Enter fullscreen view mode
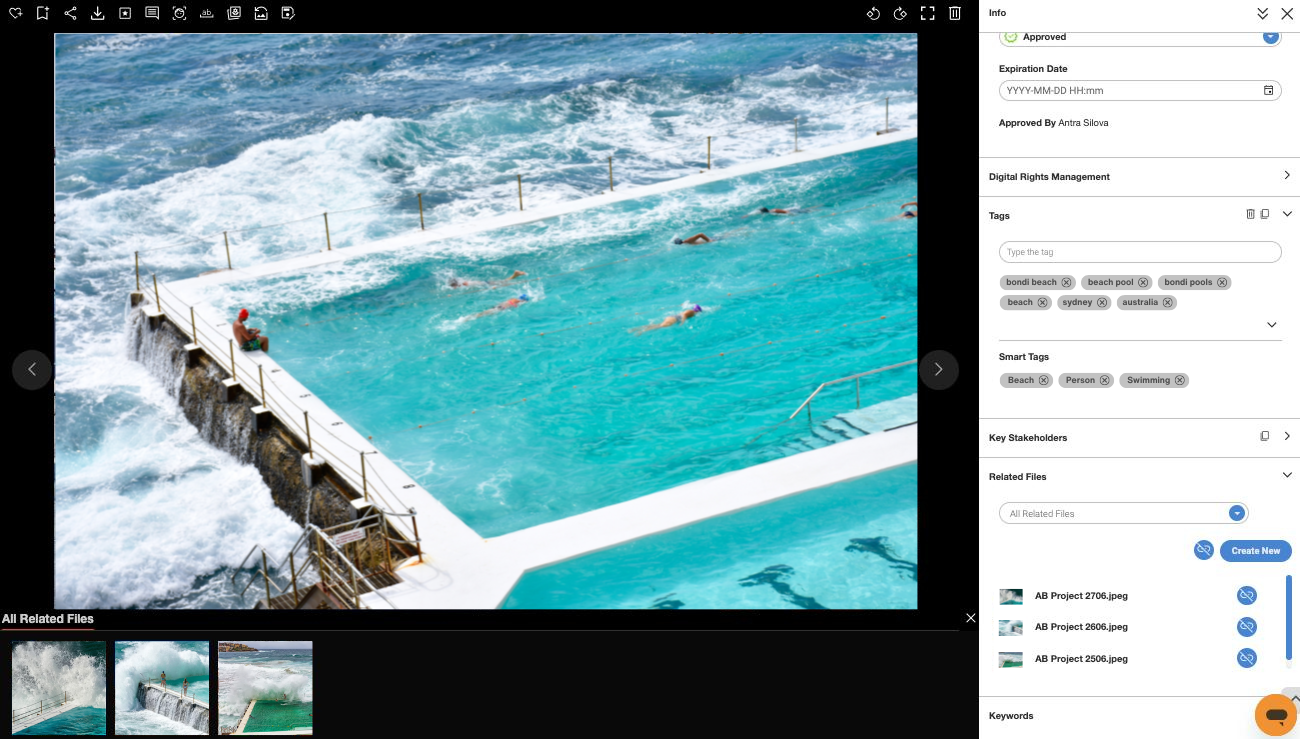Image resolution: width=1300 pixels, height=739 pixels. [927, 13]
